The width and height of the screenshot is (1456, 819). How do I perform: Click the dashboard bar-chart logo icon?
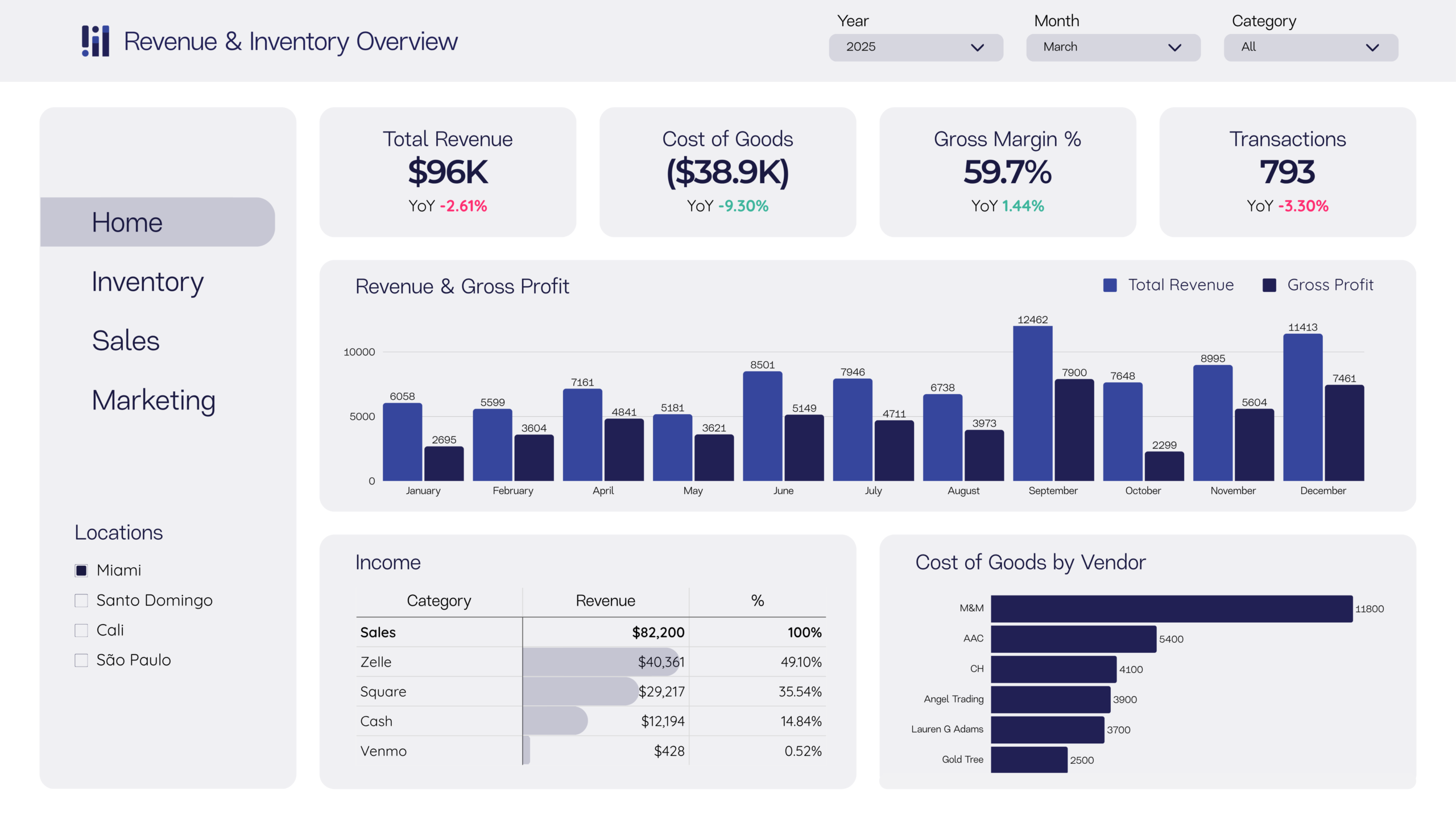pos(95,41)
